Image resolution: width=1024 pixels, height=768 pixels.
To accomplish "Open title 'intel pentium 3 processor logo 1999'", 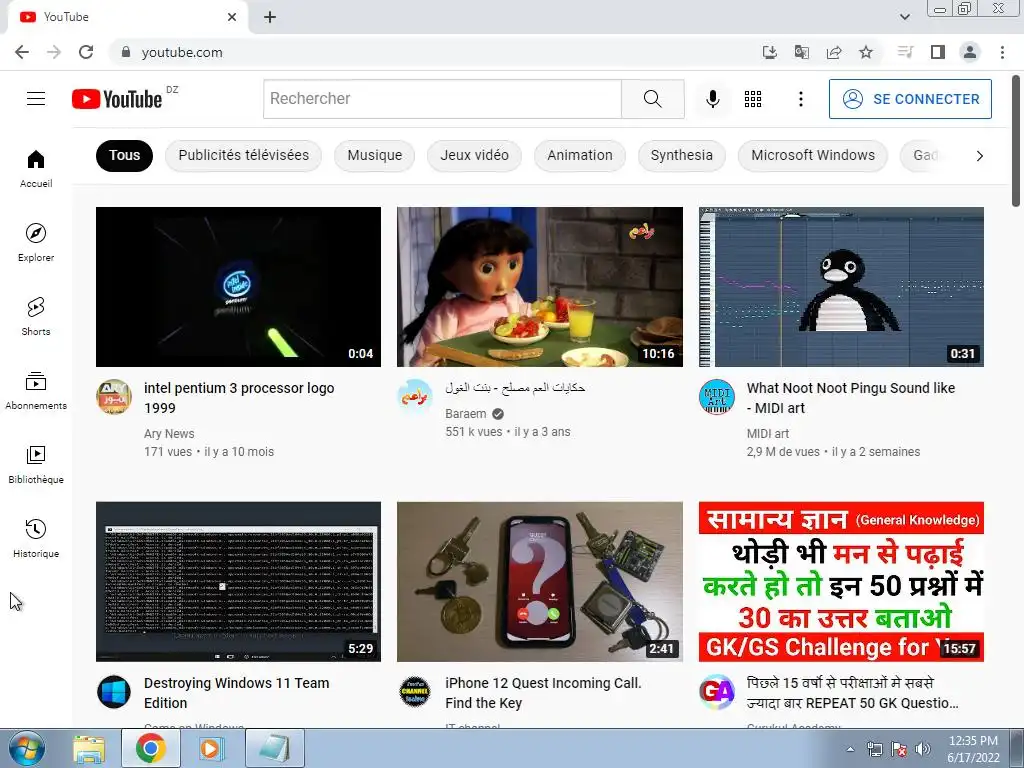I will [239, 398].
